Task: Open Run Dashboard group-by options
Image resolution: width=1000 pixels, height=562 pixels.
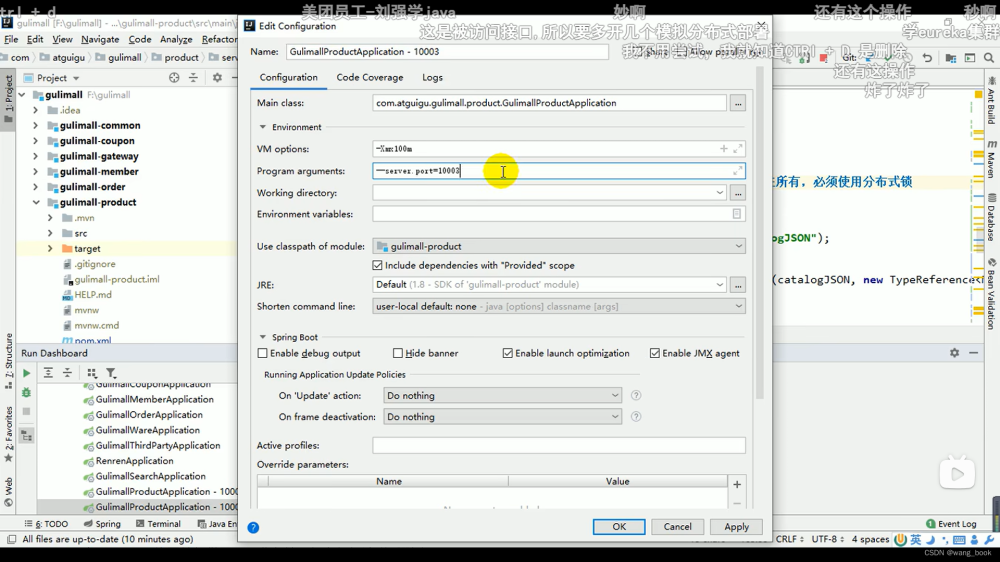Action: pos(92,373)
